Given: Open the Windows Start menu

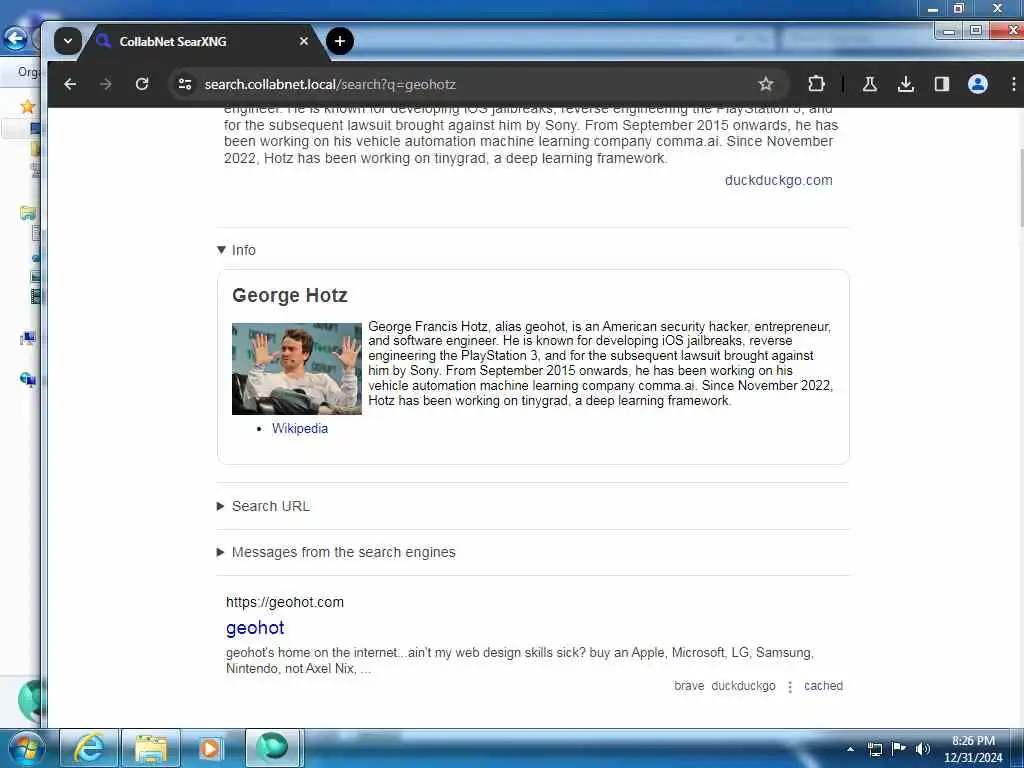Looking at the screenshot, I should click(26, 748).
